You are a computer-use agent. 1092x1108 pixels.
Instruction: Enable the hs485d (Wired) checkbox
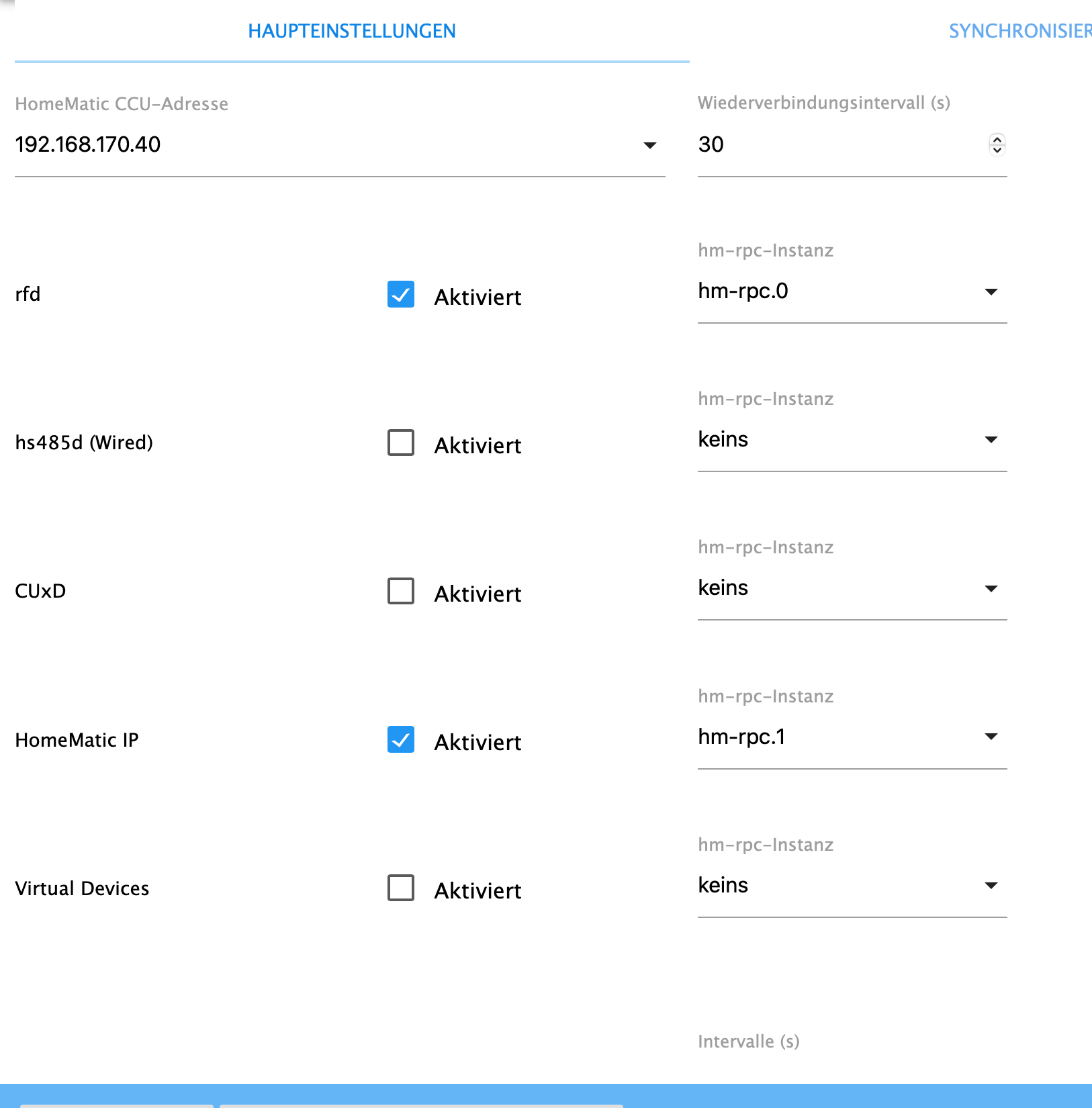click(x=401, y=443)
